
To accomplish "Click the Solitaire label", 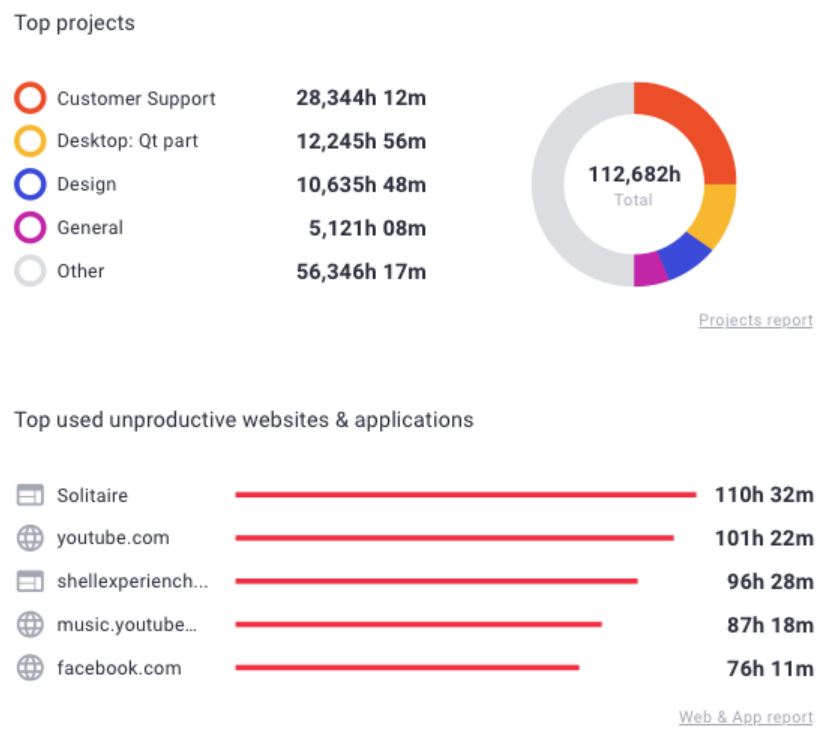I will [93, 496].
